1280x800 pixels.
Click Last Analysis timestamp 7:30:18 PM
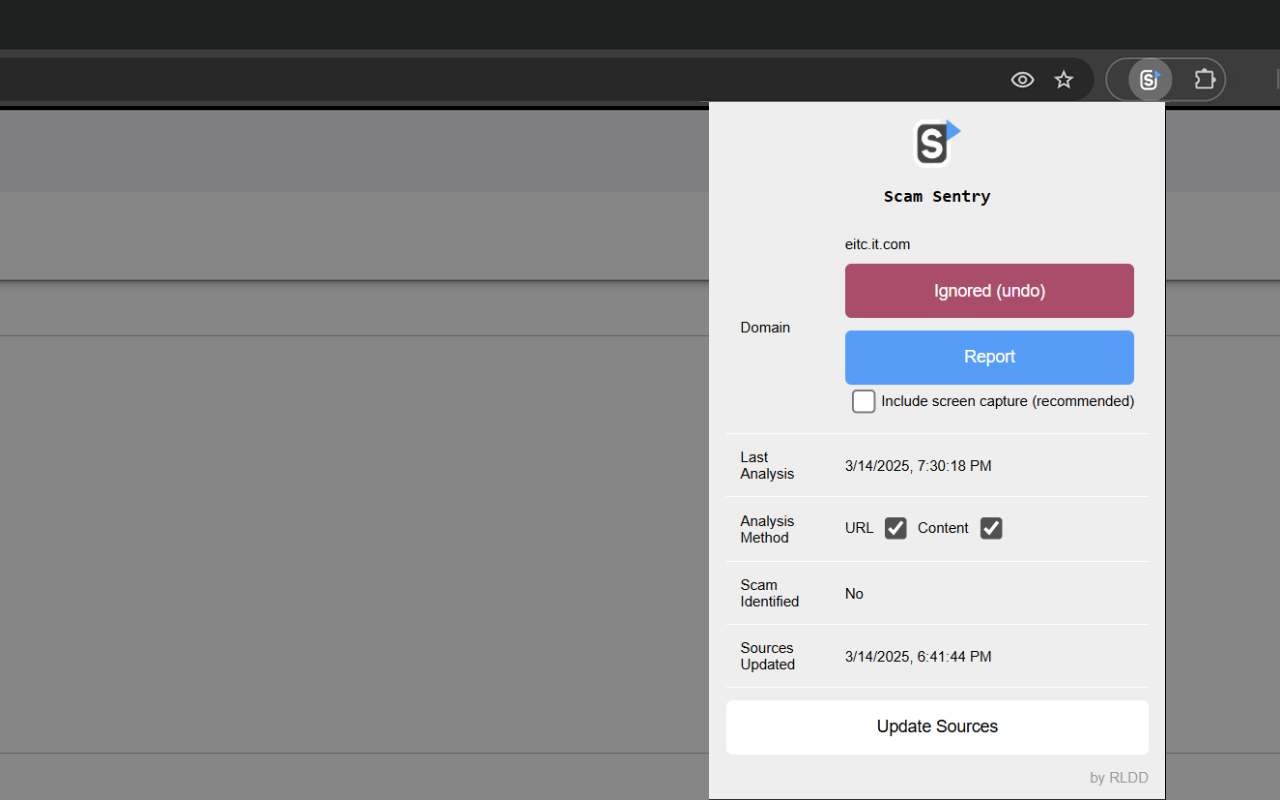[918, 466]
